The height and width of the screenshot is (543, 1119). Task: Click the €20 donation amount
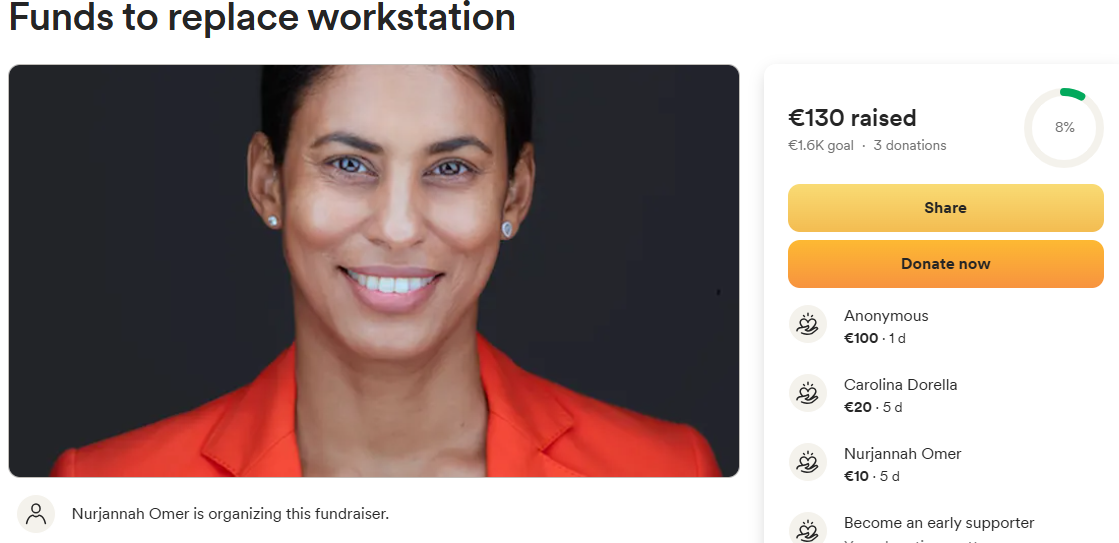tap(858, 407)
